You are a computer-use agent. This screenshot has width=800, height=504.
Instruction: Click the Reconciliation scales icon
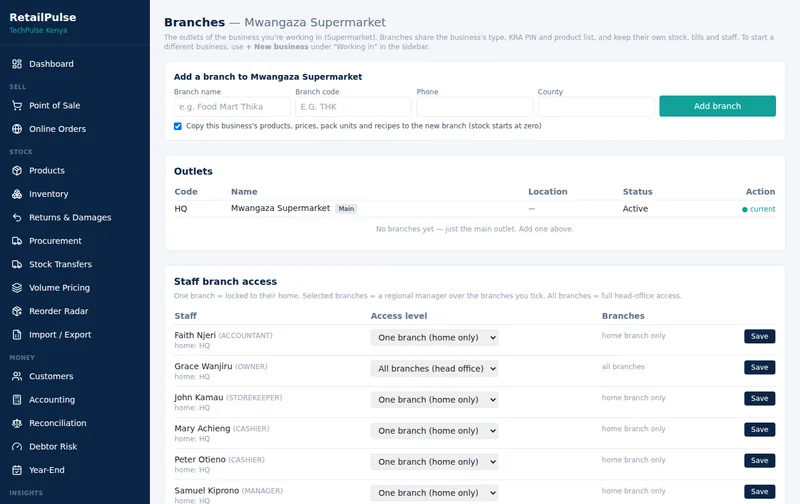tap(17, 423)
